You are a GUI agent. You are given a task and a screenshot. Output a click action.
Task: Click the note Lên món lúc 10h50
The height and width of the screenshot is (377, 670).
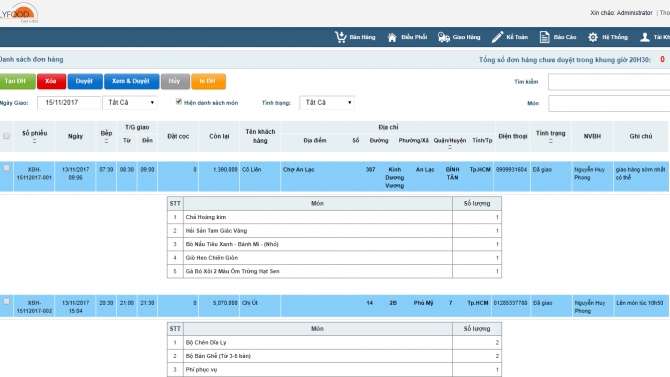(640, 303)
